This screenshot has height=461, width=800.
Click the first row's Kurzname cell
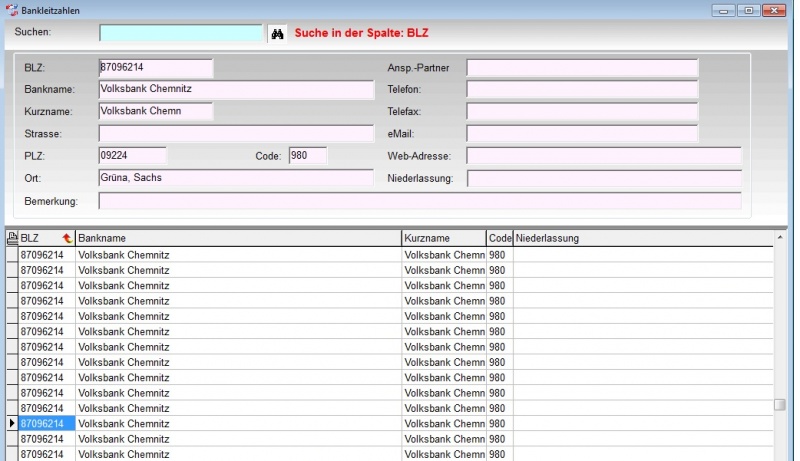pos(444,255)
